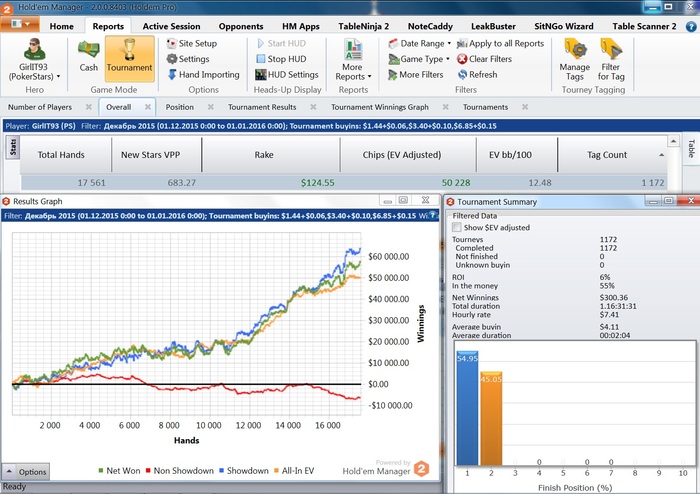Sort by Chips (EV Adjusted) column

408,155
